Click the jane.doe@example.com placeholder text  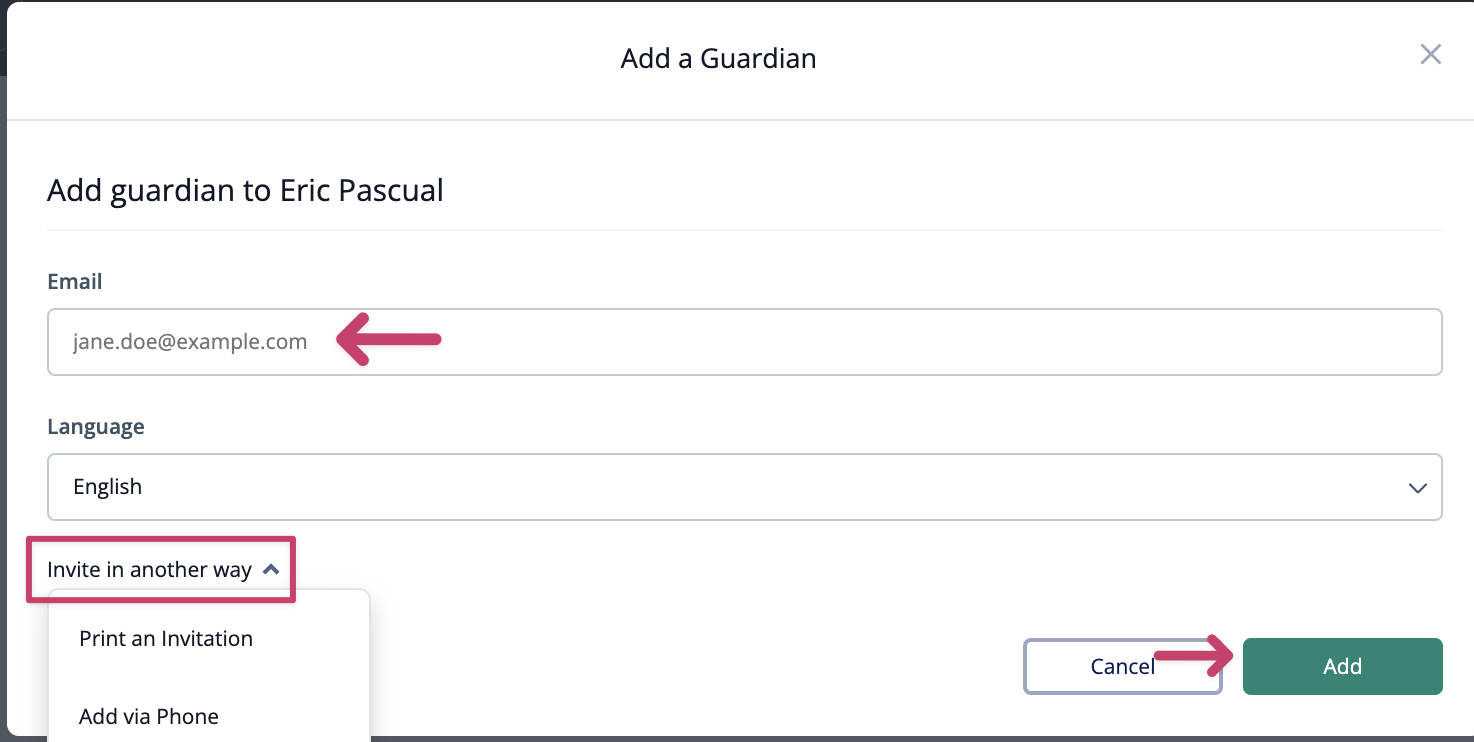(190, 342)
